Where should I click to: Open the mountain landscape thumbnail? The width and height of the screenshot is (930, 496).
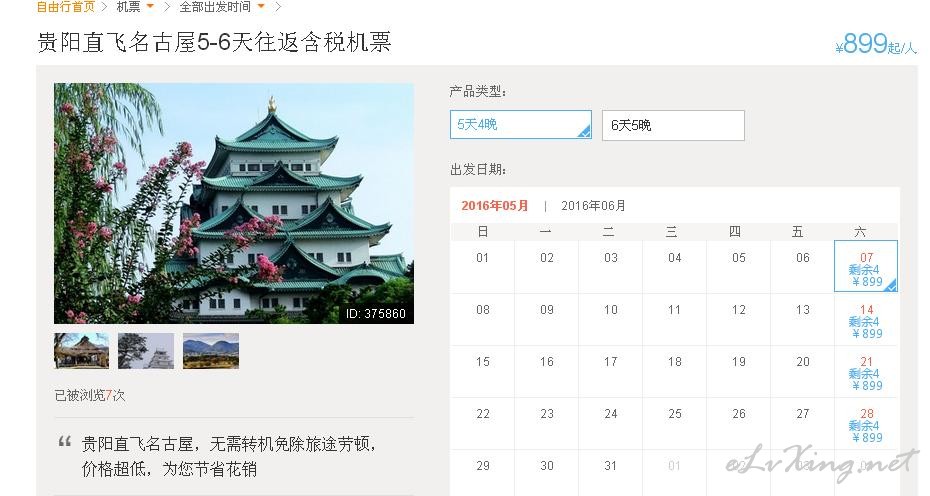211,351
